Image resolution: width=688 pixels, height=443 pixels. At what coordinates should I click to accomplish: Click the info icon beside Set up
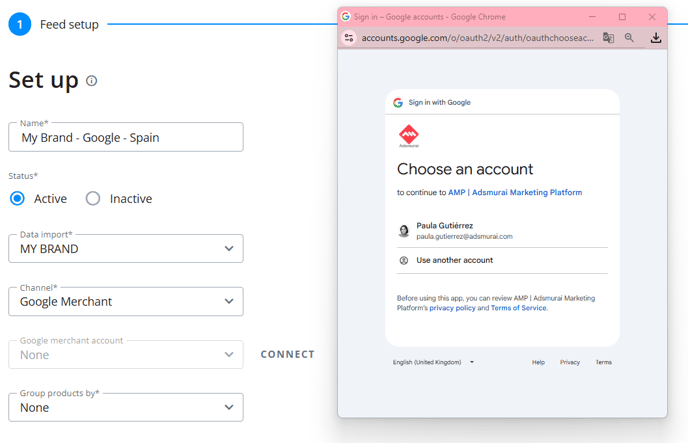tap(91, 81)
